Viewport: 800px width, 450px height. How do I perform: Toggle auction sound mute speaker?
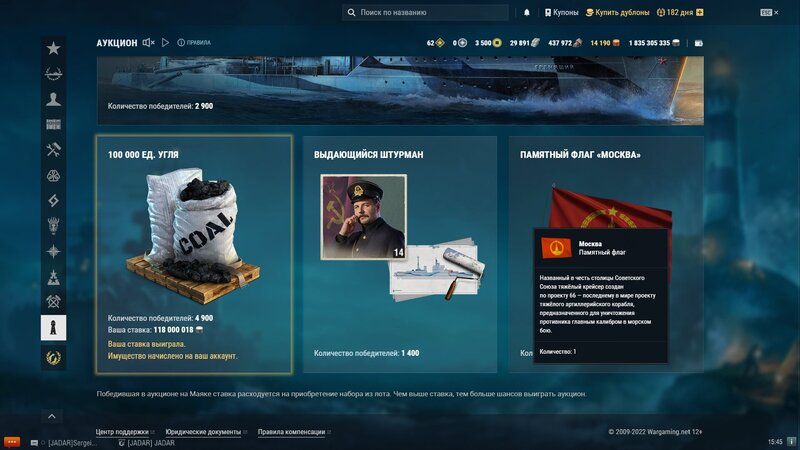(148, 43)
